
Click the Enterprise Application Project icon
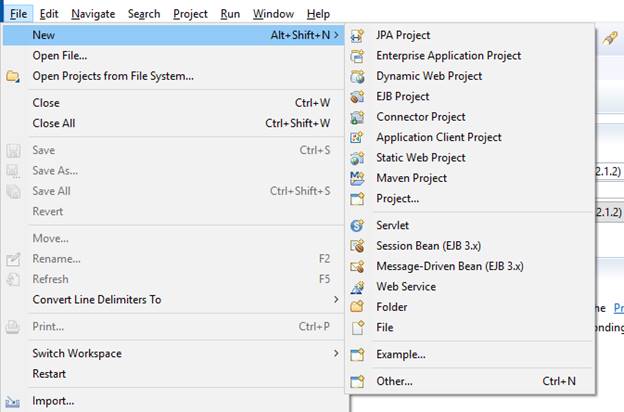[358, 56]
